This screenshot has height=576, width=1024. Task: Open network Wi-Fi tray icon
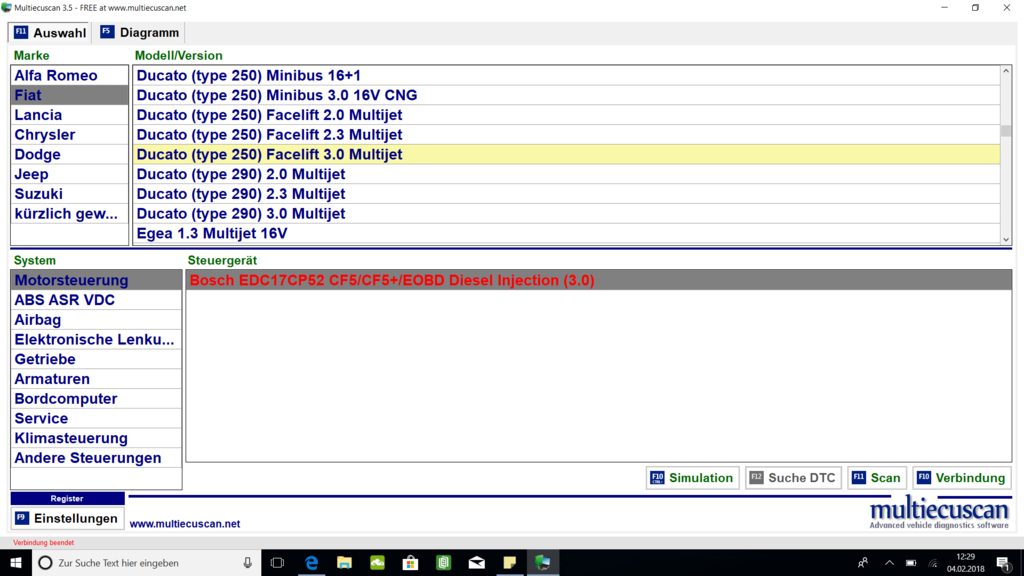point(933,562)
